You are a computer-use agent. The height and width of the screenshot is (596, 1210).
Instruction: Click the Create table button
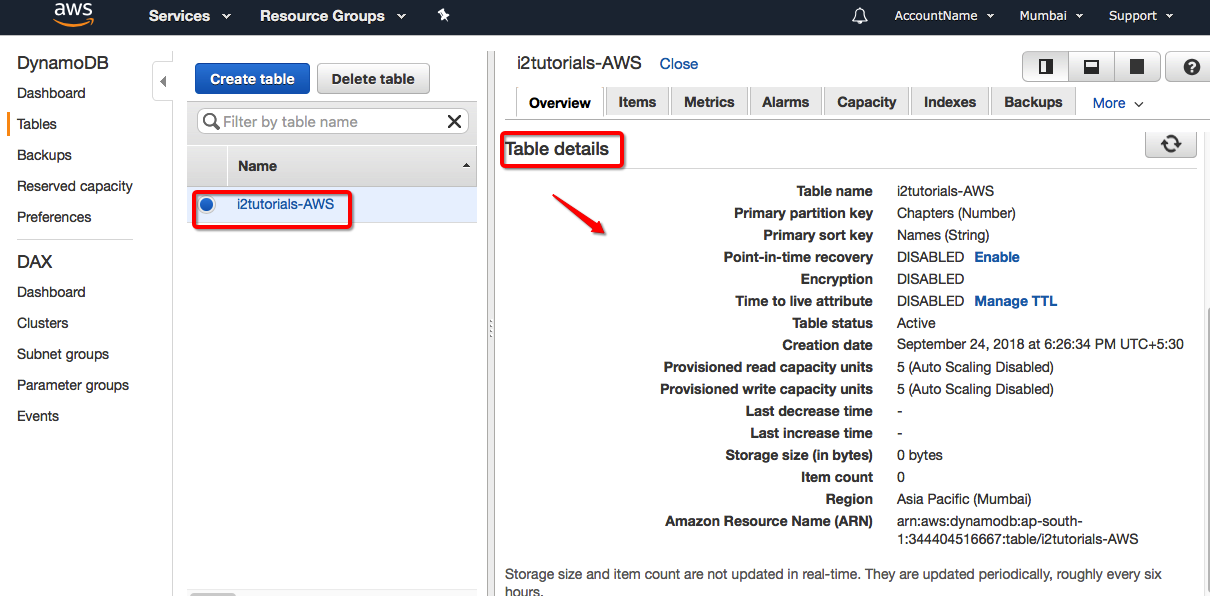[x=252, y=79]
